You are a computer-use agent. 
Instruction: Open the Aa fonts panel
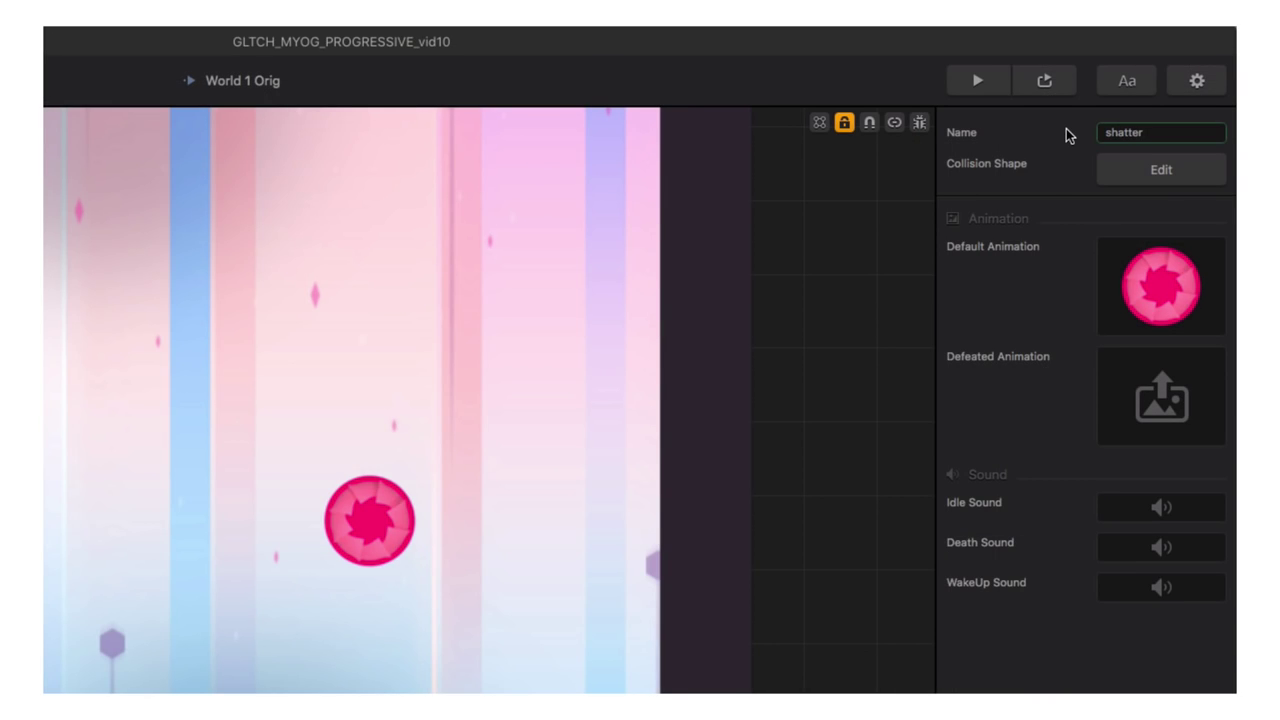coord(1127,81)
